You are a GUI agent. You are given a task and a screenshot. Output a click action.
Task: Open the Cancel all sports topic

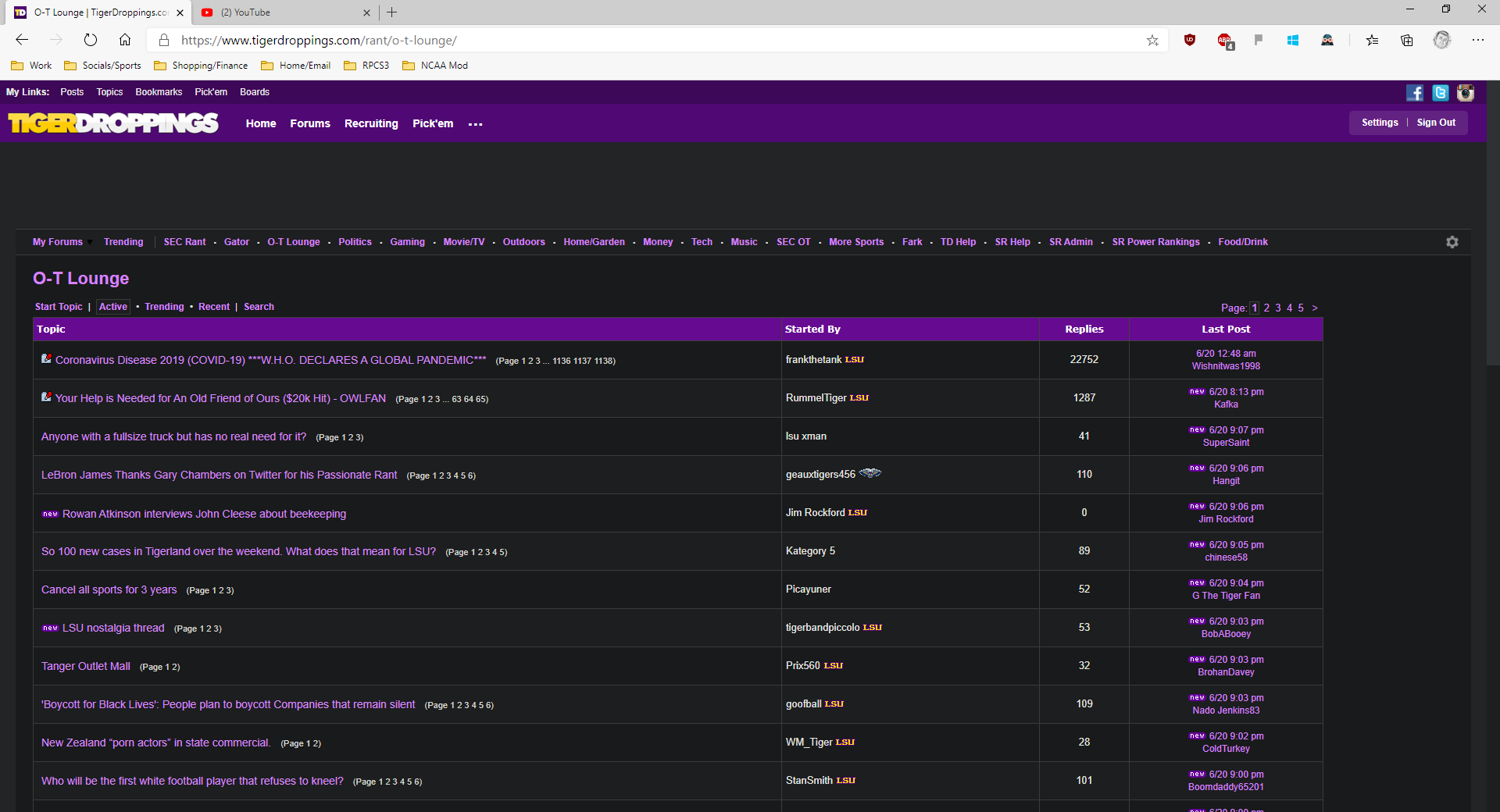click(x=109, y=589)
